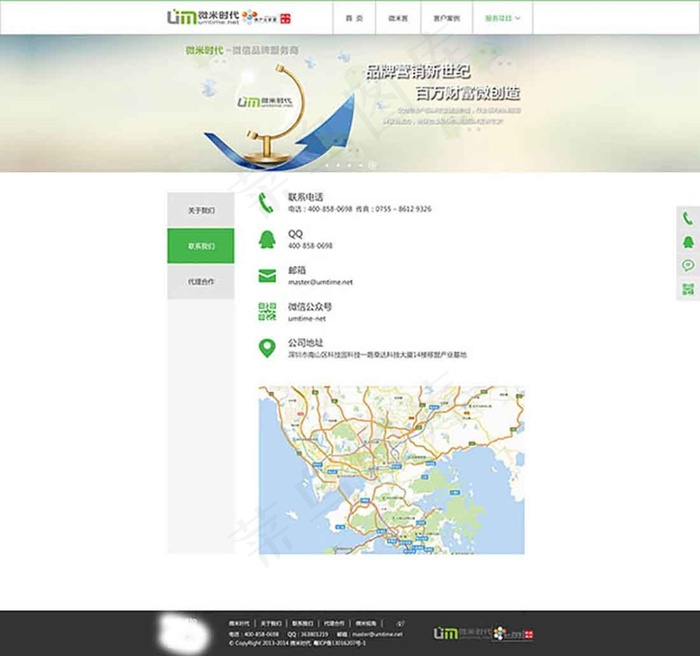
Task: Open 客户案例 in the top navigation
Action: [446, 18]
